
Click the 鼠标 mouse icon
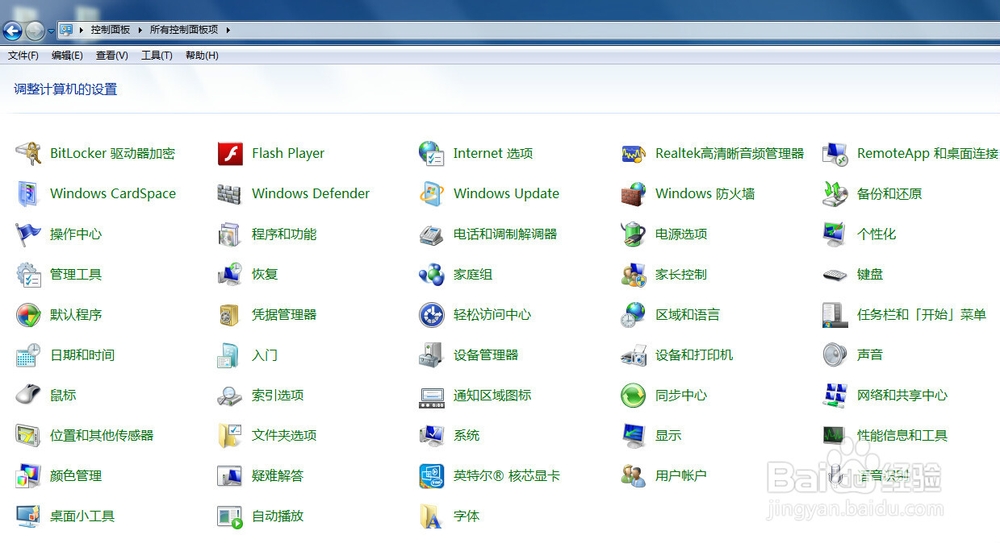[x=29, y=395]
